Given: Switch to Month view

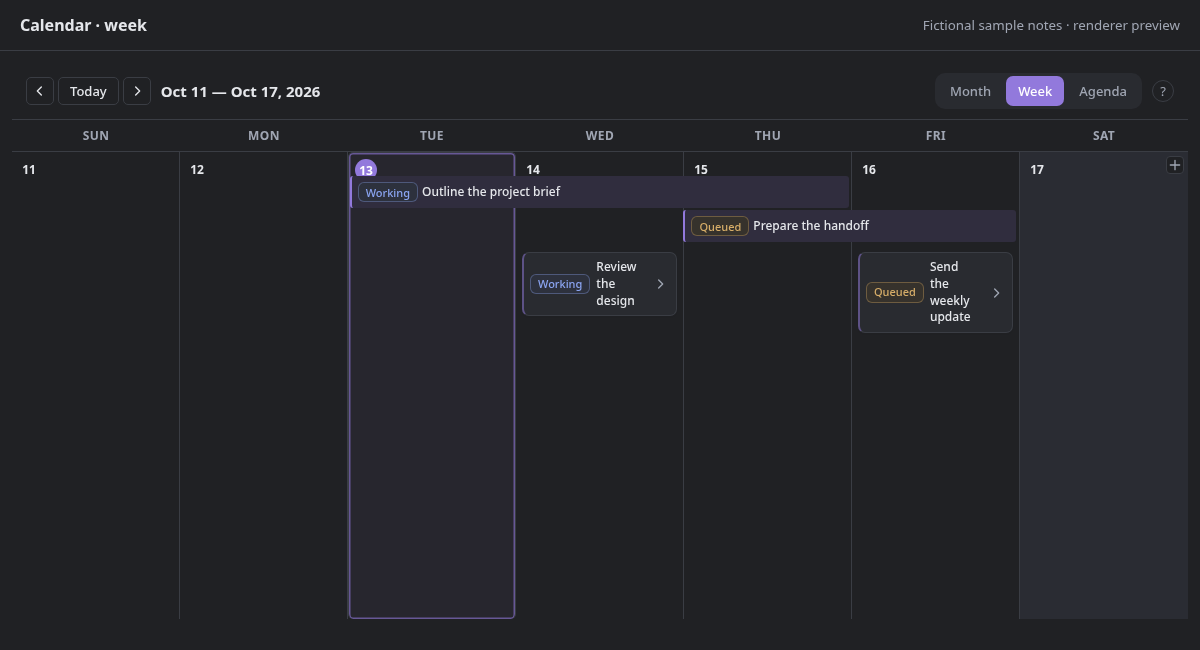Looking at the screenshot, I should click(970, 91).
